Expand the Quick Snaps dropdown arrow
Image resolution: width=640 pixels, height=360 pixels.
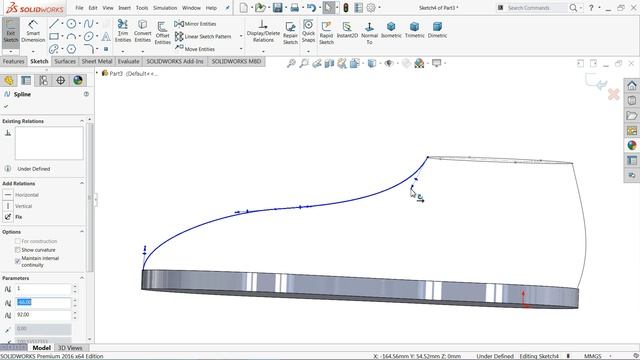coord(308,52)
